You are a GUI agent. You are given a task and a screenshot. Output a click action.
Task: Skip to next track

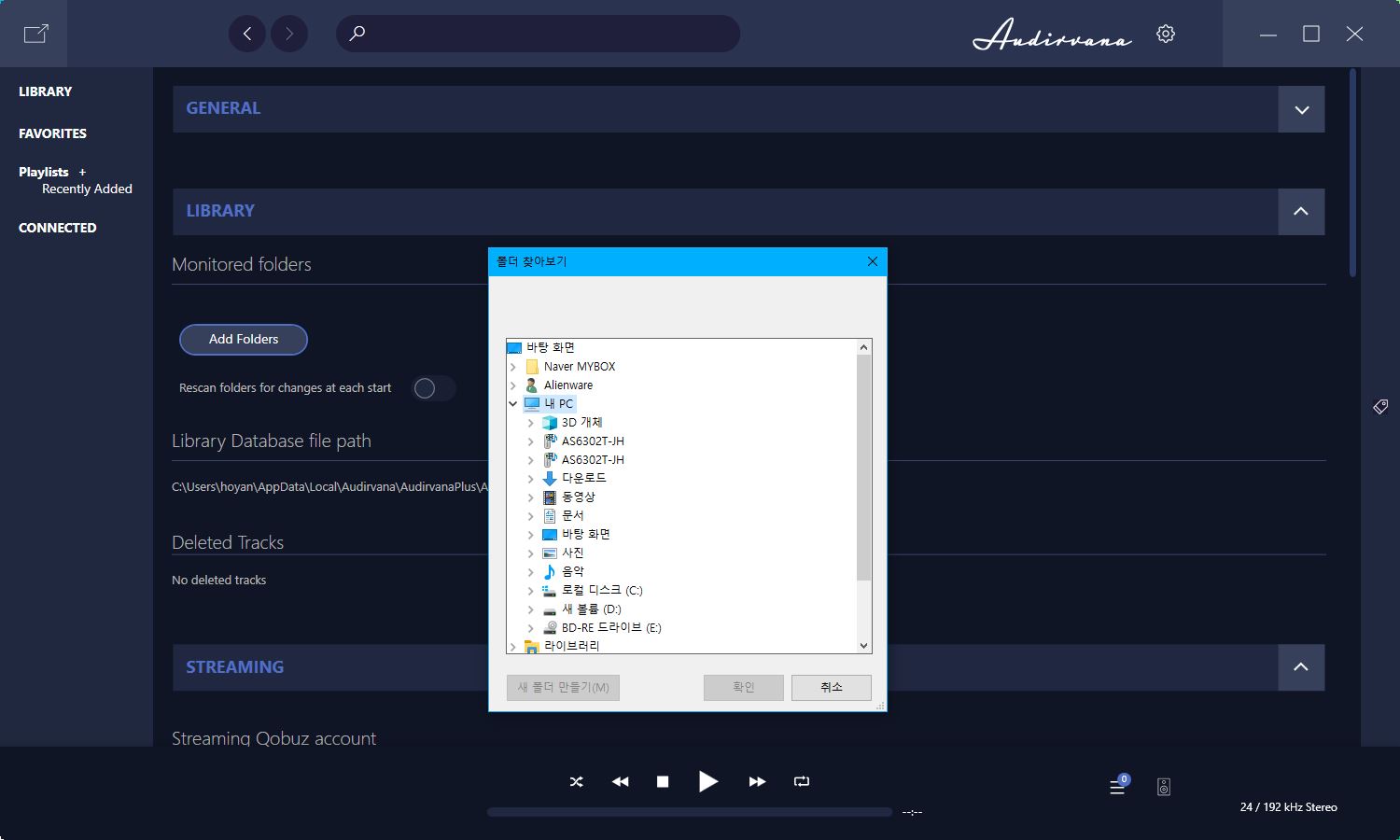click(757, 781)
